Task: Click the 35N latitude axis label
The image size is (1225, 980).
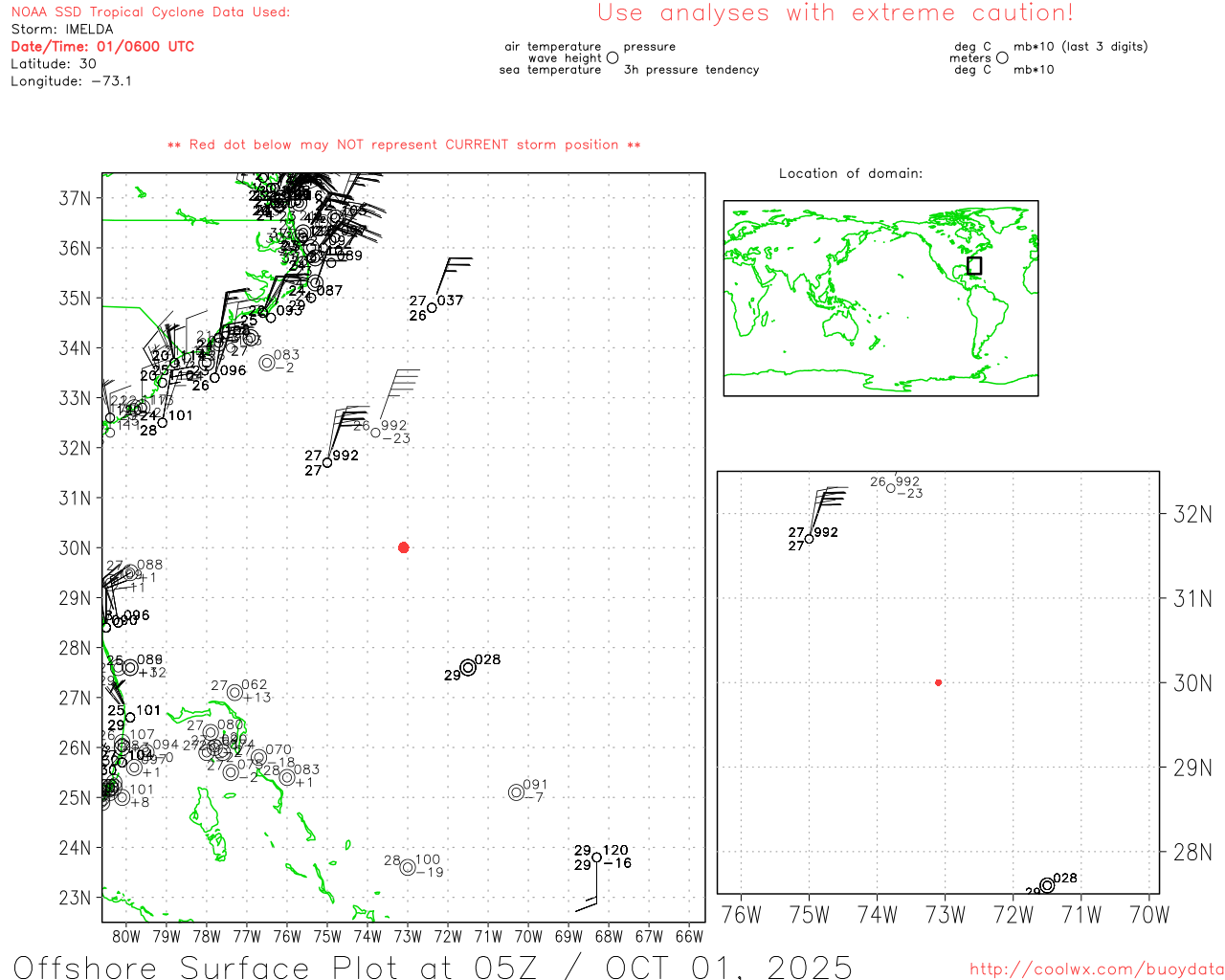Action: [x=75, y=298]
